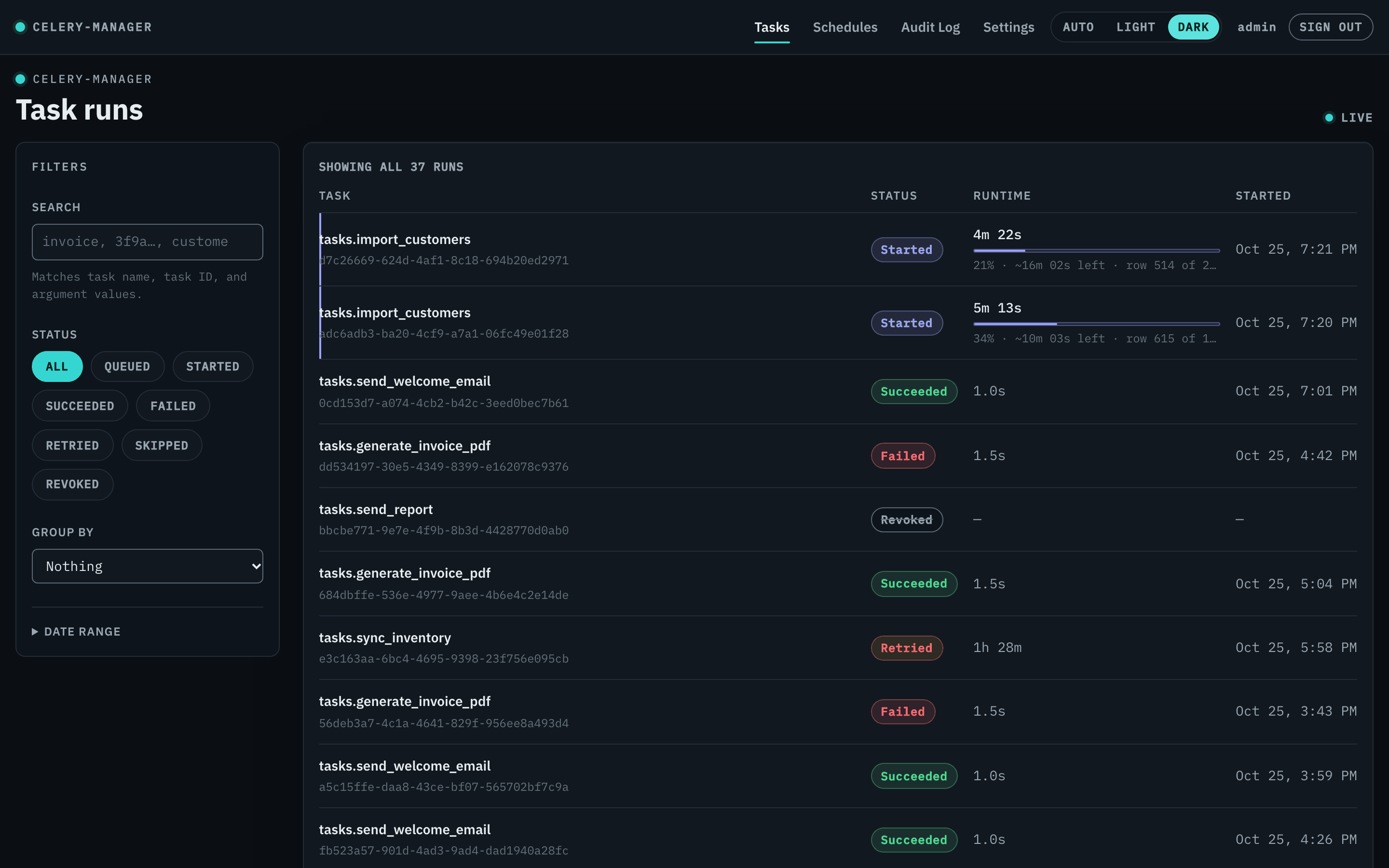The image size is (1389, 868).
Task: Click task ID 684dbffe-536e-4977-9aee-4b6e4c2e14de
Action: (x=444, y=595)
